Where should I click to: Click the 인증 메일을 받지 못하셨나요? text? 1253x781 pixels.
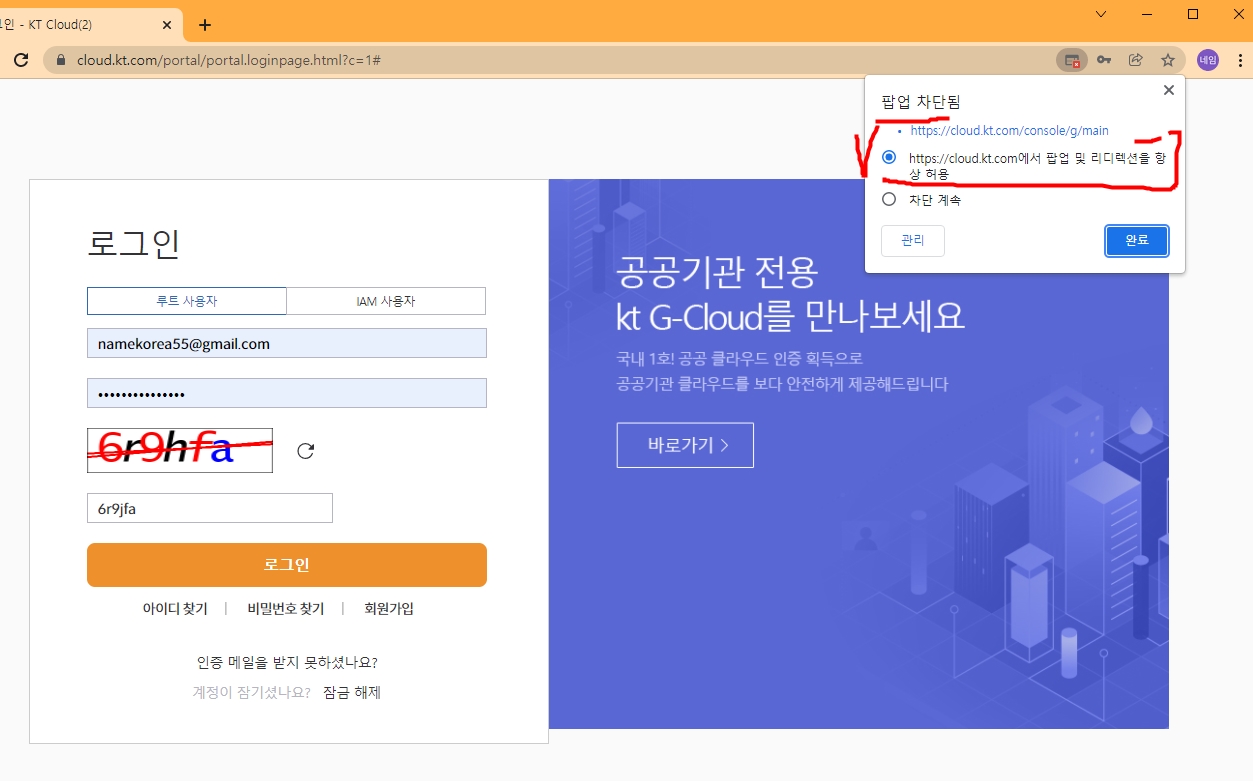click(x=287, y=662)
